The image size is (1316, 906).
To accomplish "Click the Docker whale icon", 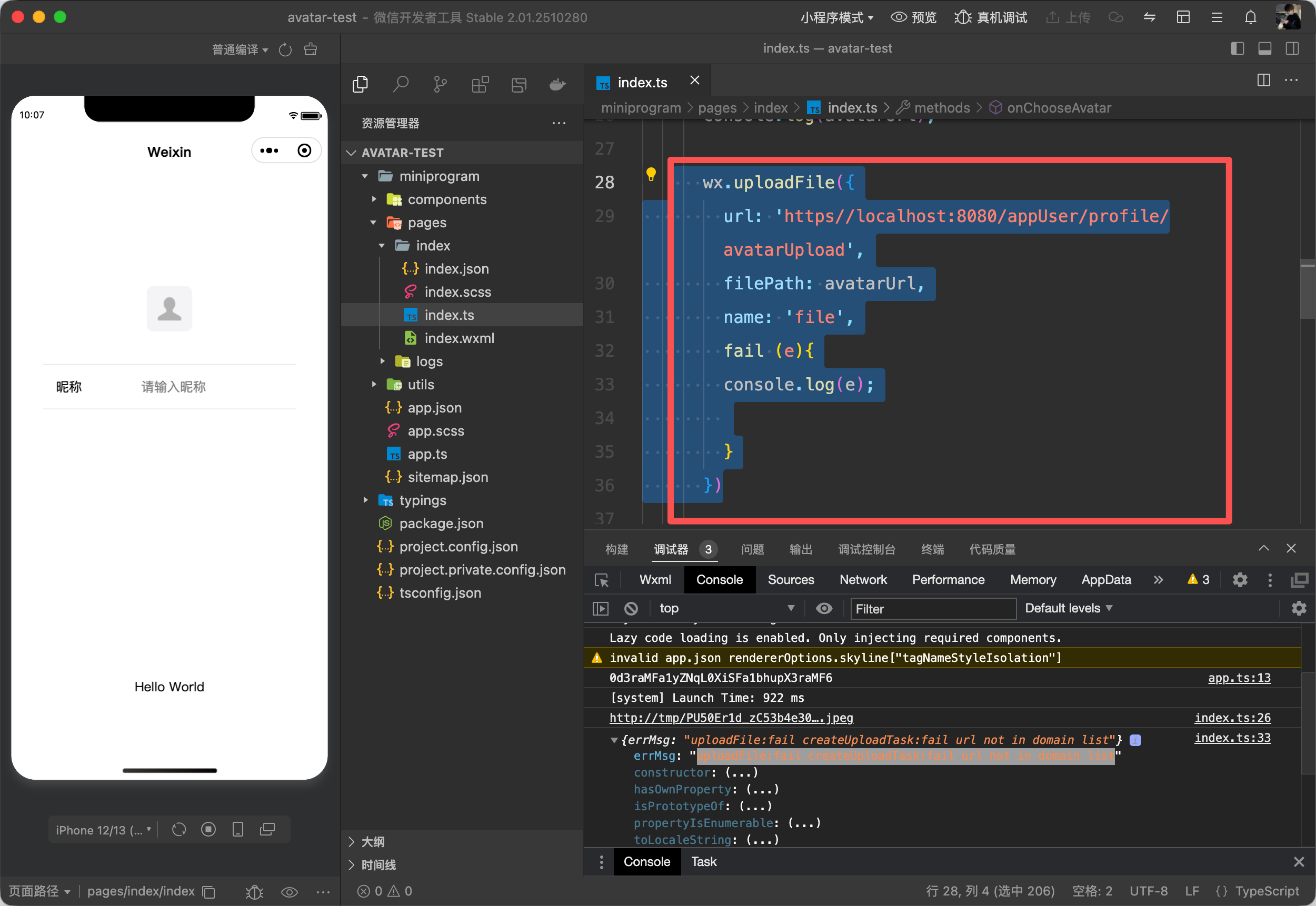I will click(557, 84).
